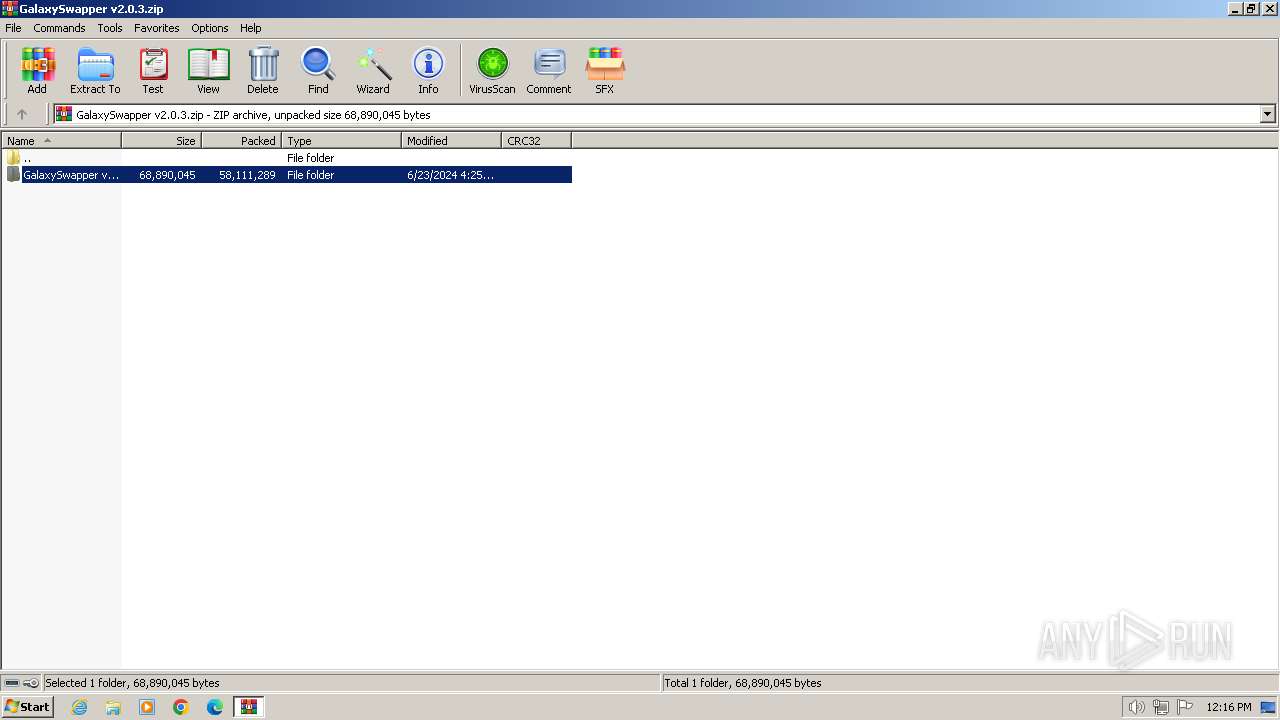This screenshot has height=720, width=1280.
Task: Click the Extract To toolbar icon
Action: point(95,71)
